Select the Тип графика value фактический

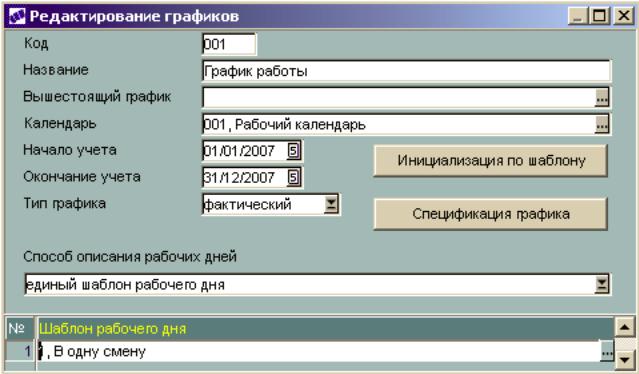click(264, 205)
